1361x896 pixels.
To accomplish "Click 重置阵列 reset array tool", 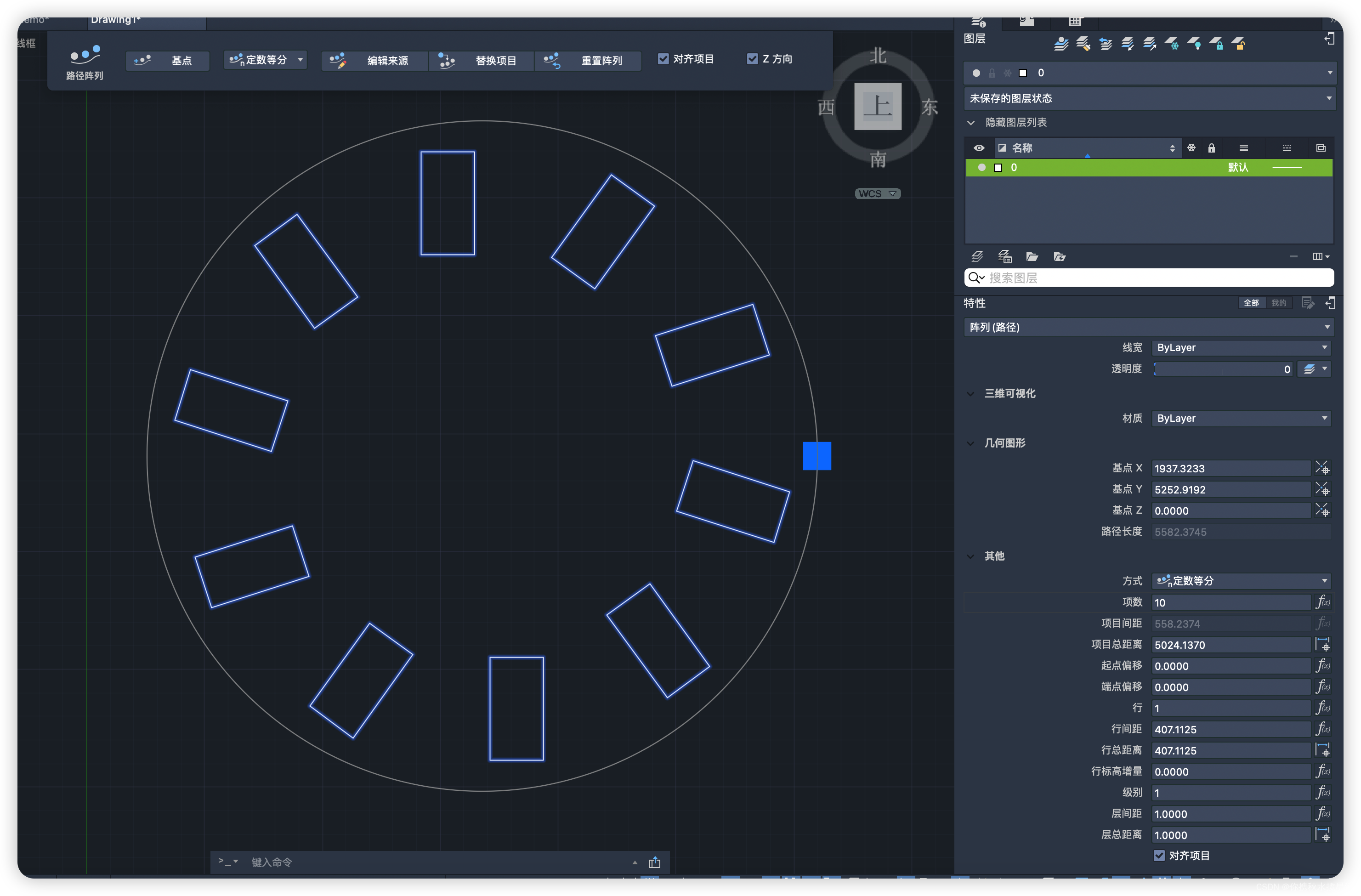I will click(587, 61).
